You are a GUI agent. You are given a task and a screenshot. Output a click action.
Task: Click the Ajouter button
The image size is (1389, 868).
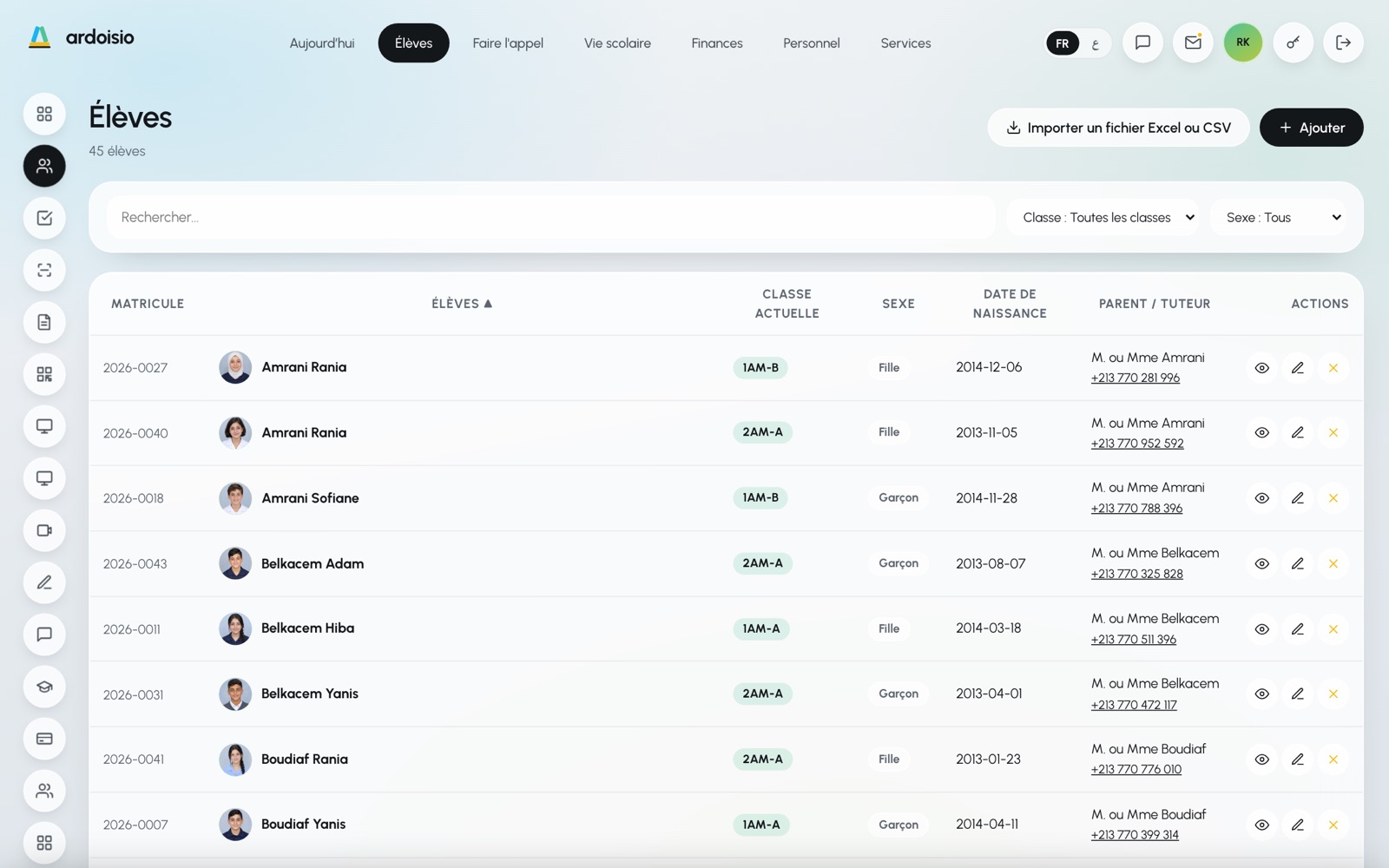click(1312, 128)
